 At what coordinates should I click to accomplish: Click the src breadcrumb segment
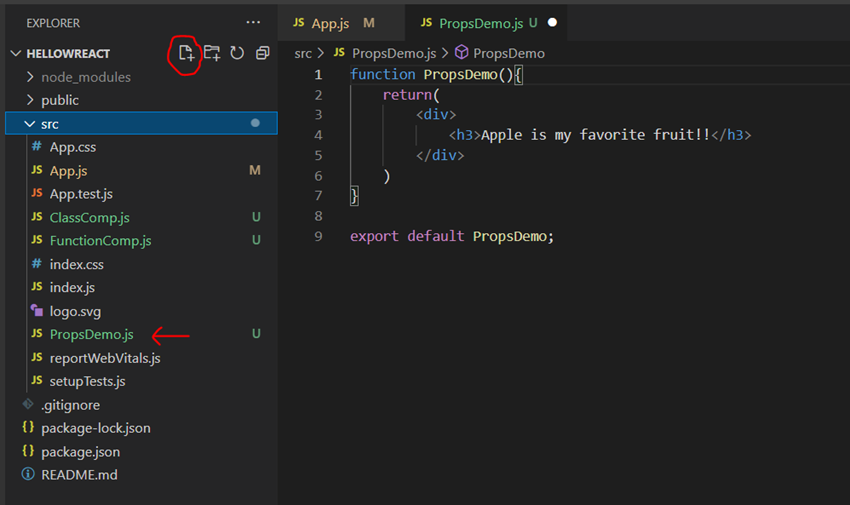coord(303,53)
